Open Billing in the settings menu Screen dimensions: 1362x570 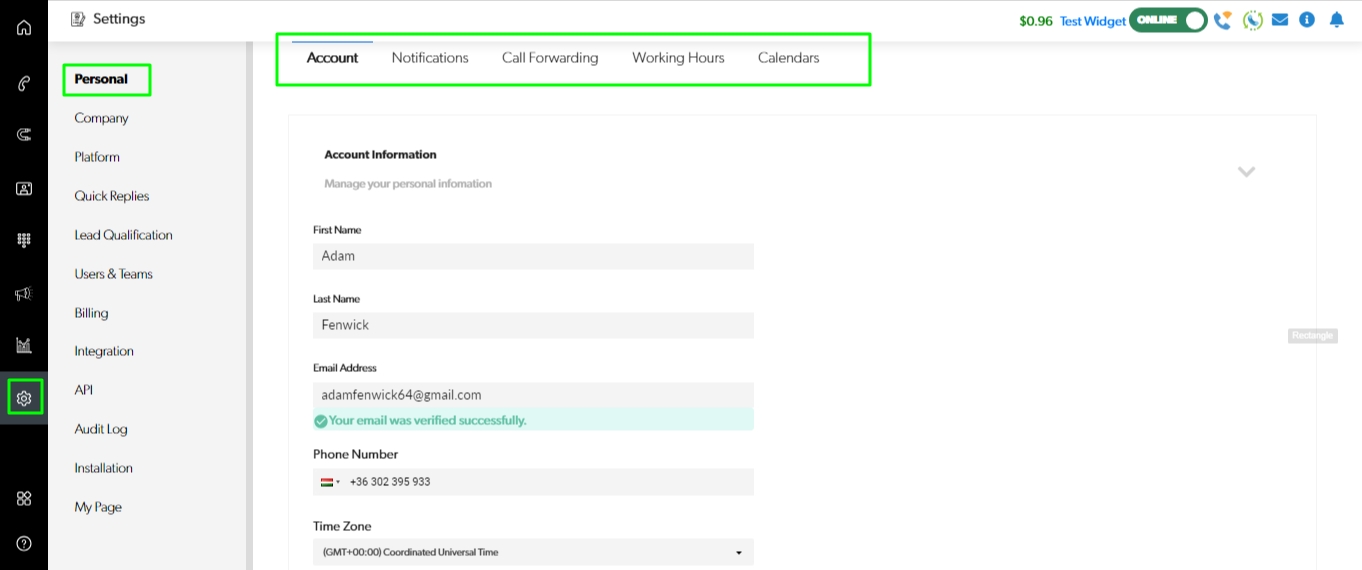pyautogui.click(x=91, y=313)
